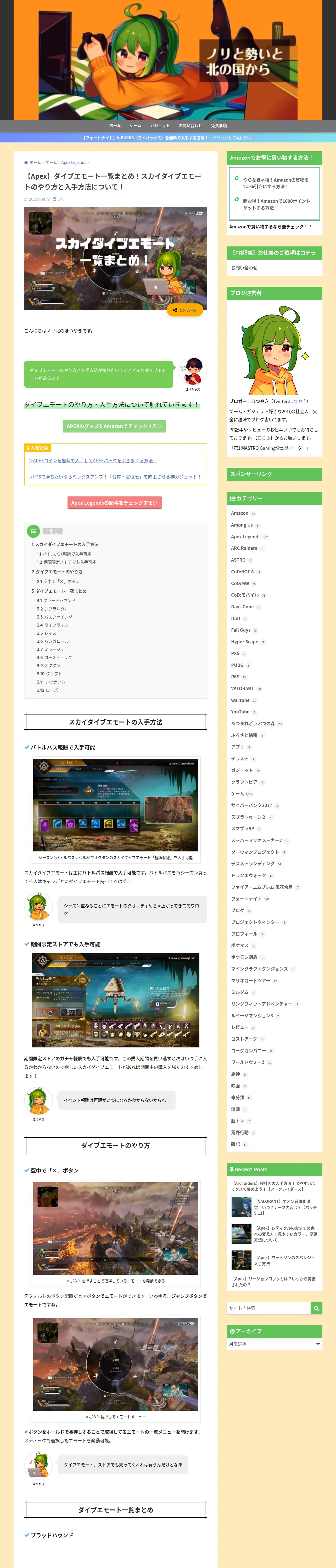This screenshot has height=1568, width=336.
Task: Jump to section 1 スカイダイブエモートの入手方法
Action: pyautogui.click(x=65, y=544)
